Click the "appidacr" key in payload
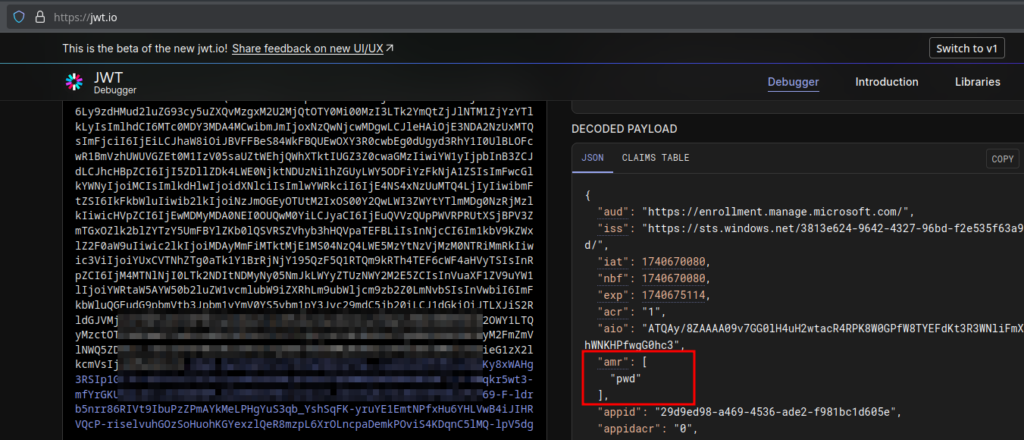 click(628, 429)
